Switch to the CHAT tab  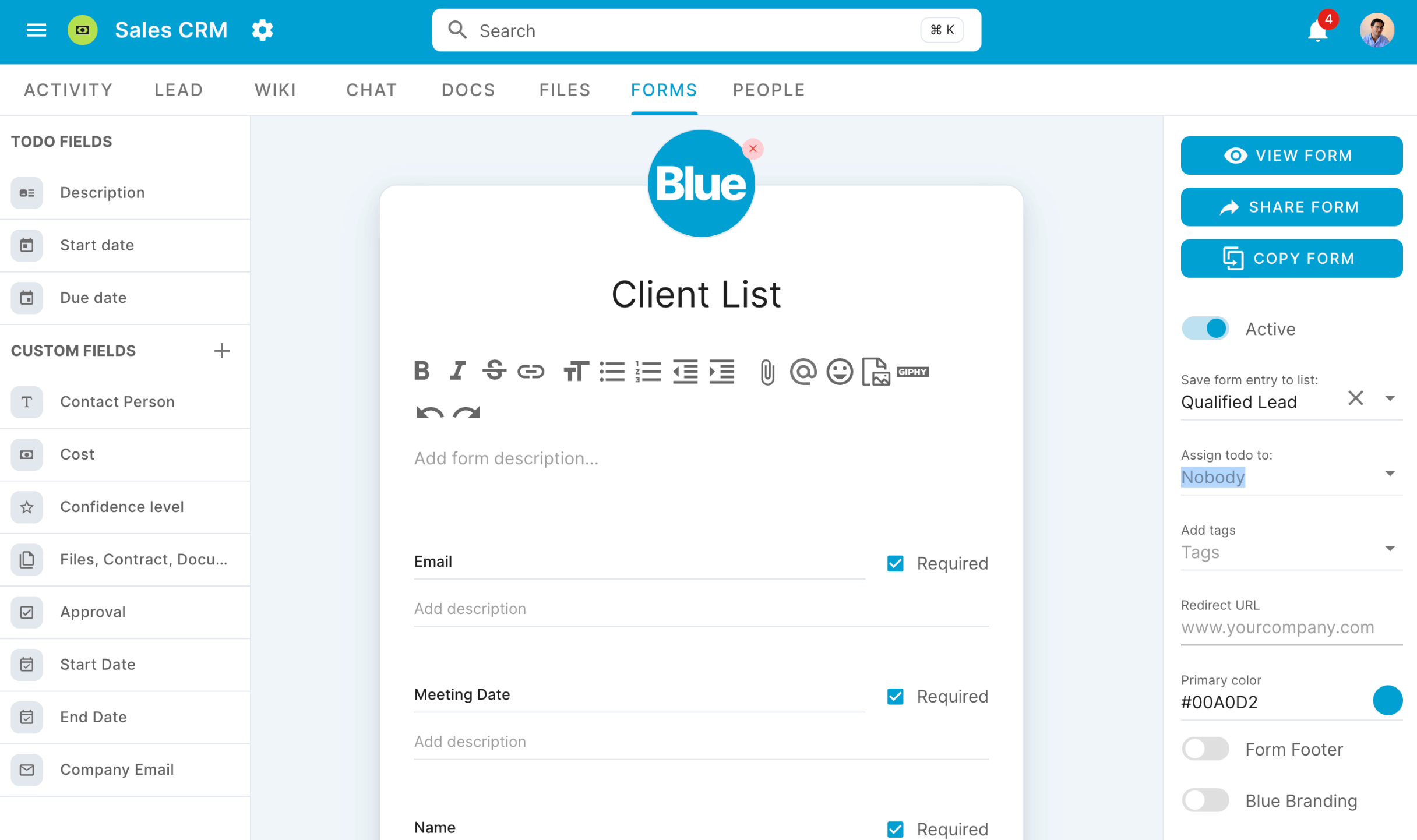(x=372, y=90)
